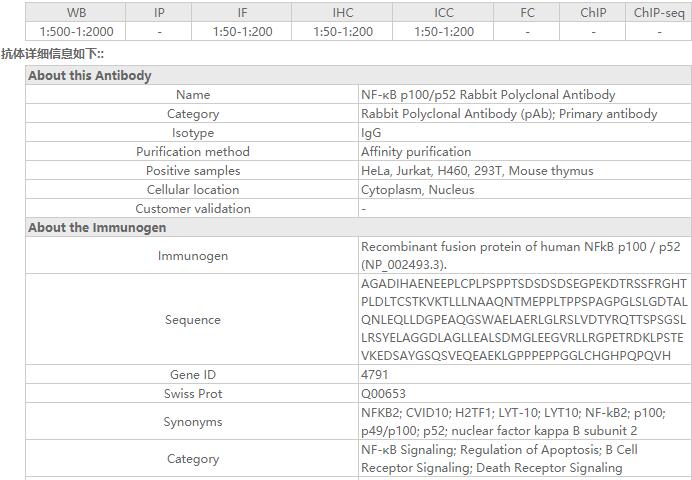Click the amino acid sequence text block

[524, 320]
